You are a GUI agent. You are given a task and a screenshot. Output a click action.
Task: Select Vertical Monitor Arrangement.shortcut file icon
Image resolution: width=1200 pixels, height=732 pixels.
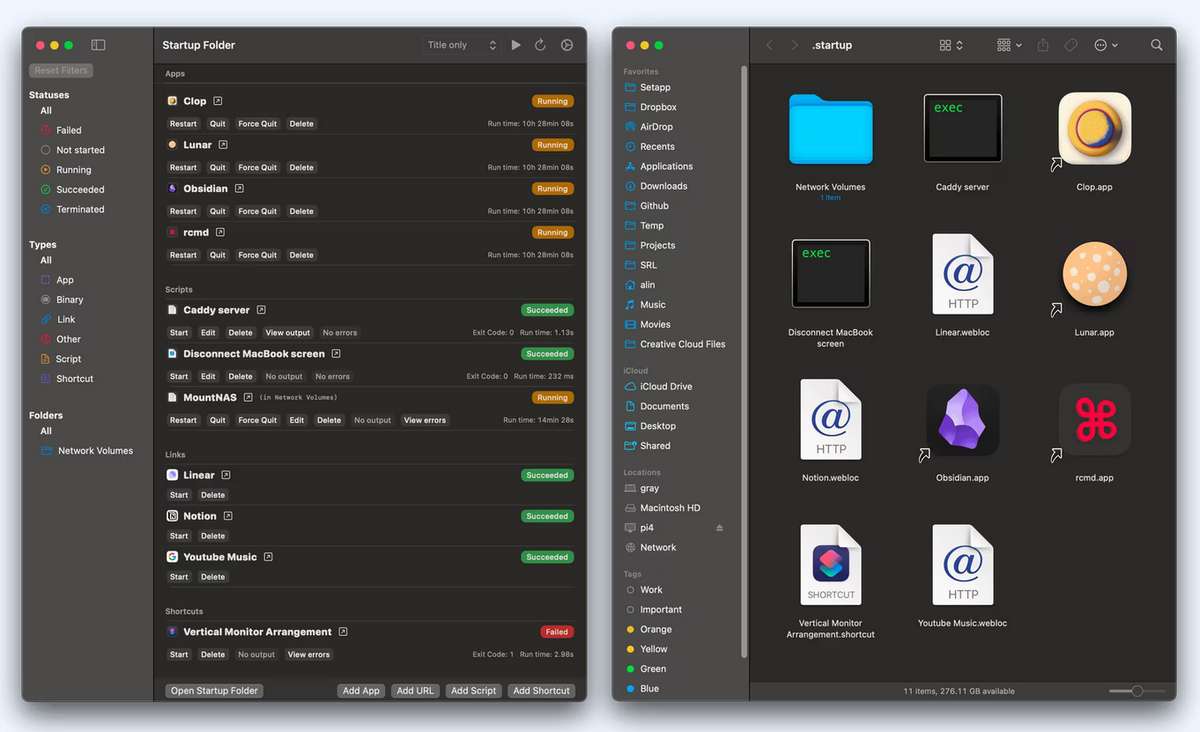(830, 564)
